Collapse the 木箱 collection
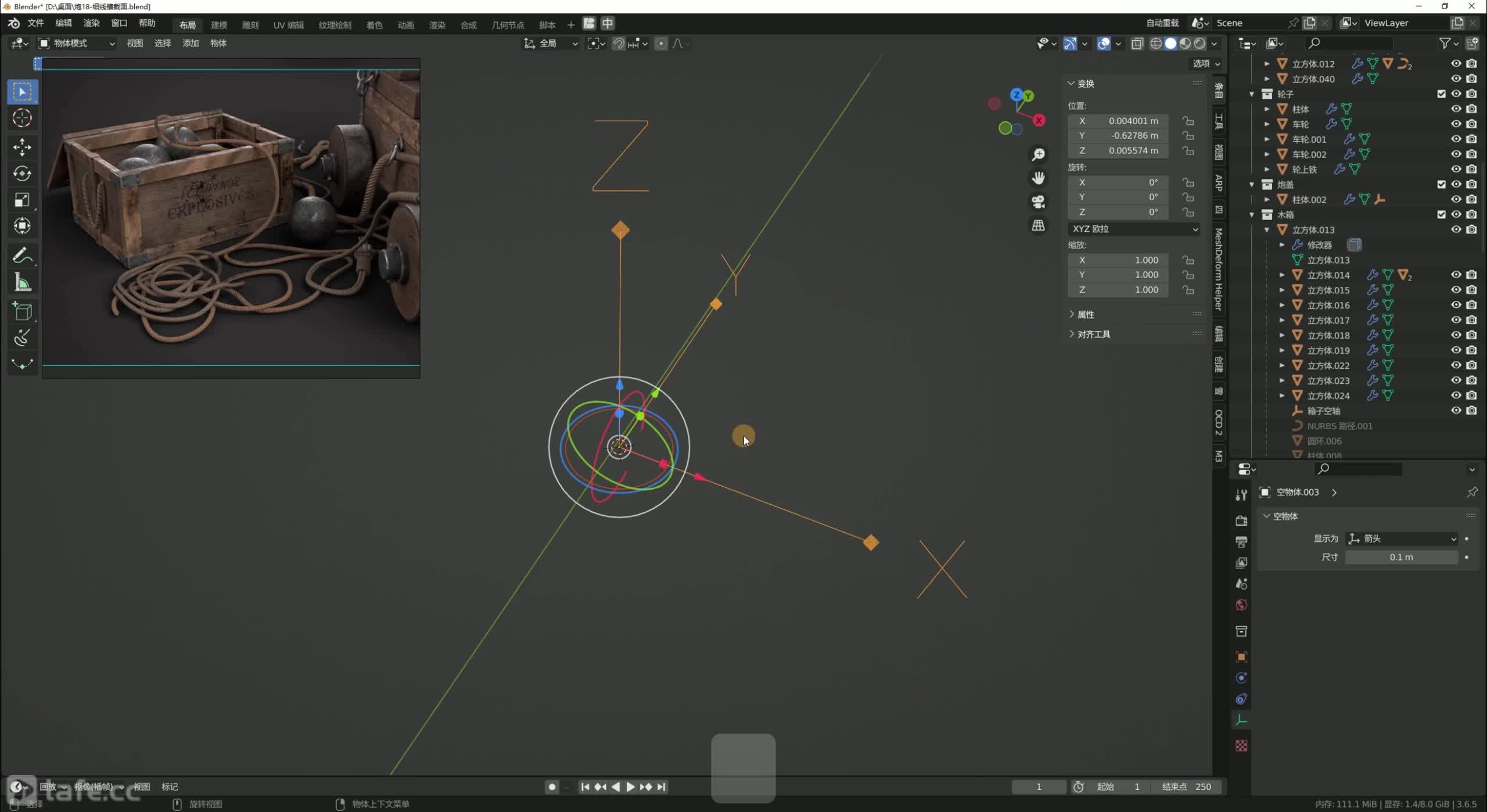Image resolution: width=1487 pixels, height=812 pixels. (x=1252, y=215)
